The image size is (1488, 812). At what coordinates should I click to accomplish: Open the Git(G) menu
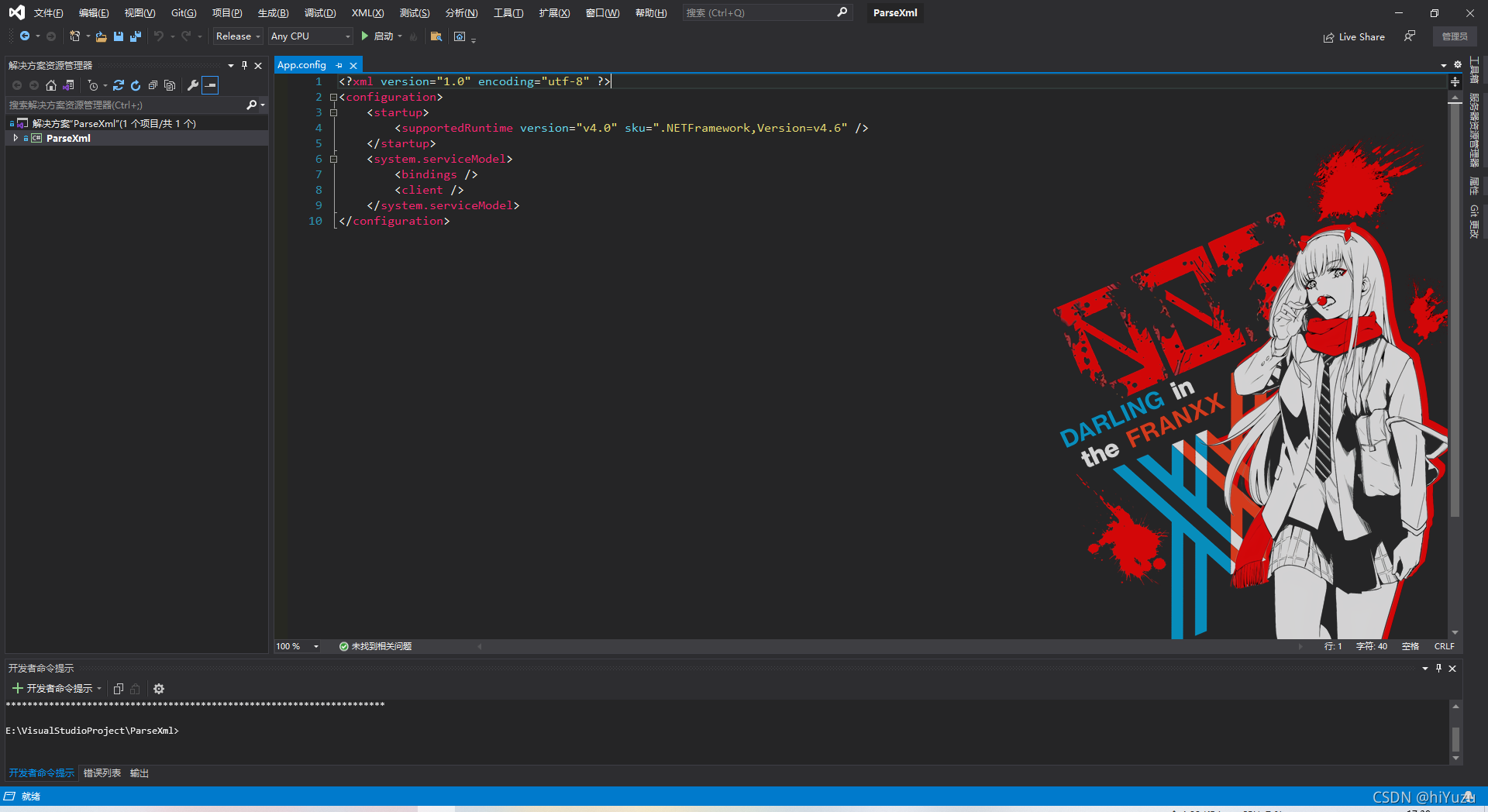pyautogui.click(x=184, y=13)
